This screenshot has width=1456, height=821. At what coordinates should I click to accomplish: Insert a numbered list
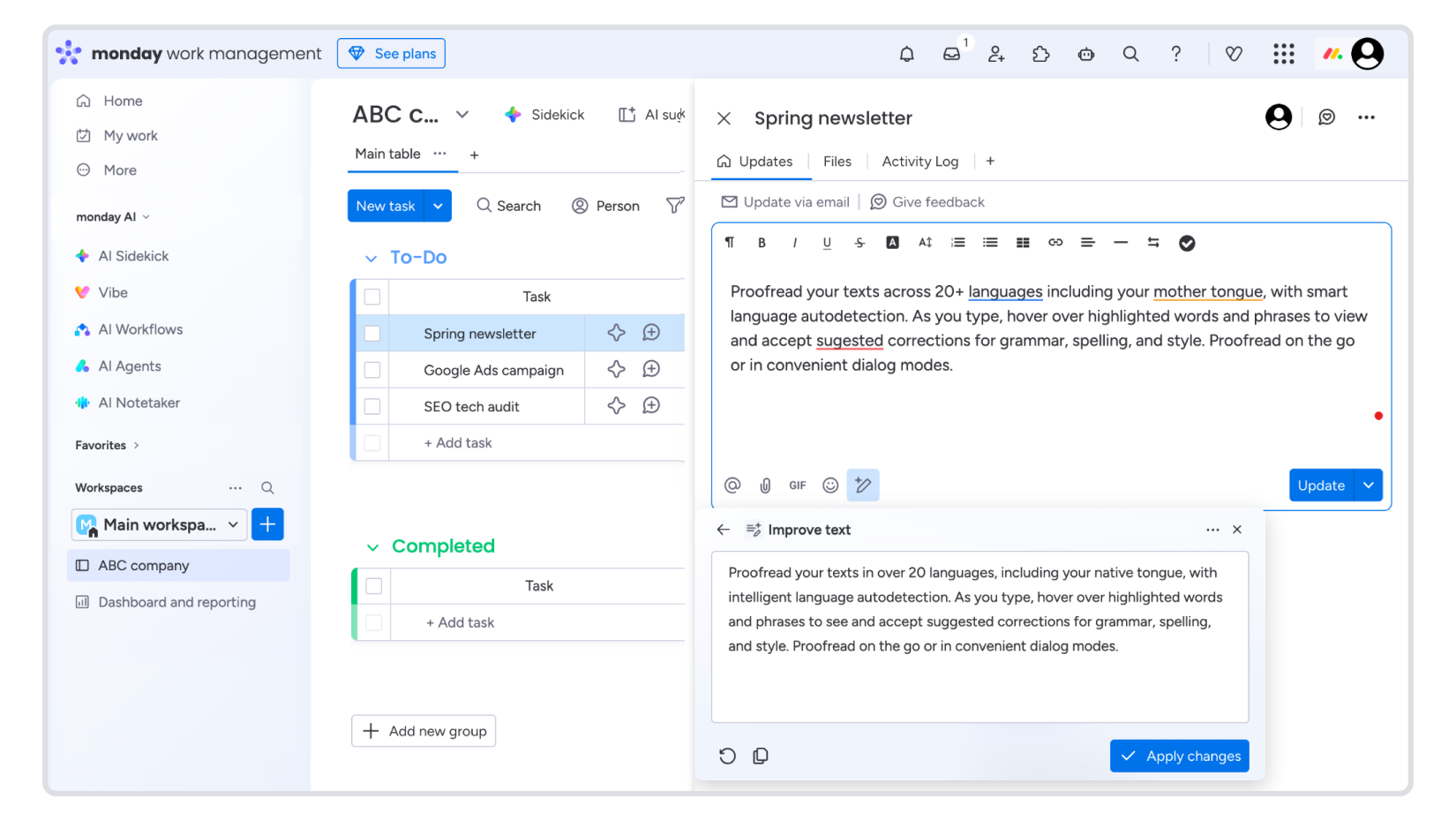pyautogui.click(x=957, y=243)
